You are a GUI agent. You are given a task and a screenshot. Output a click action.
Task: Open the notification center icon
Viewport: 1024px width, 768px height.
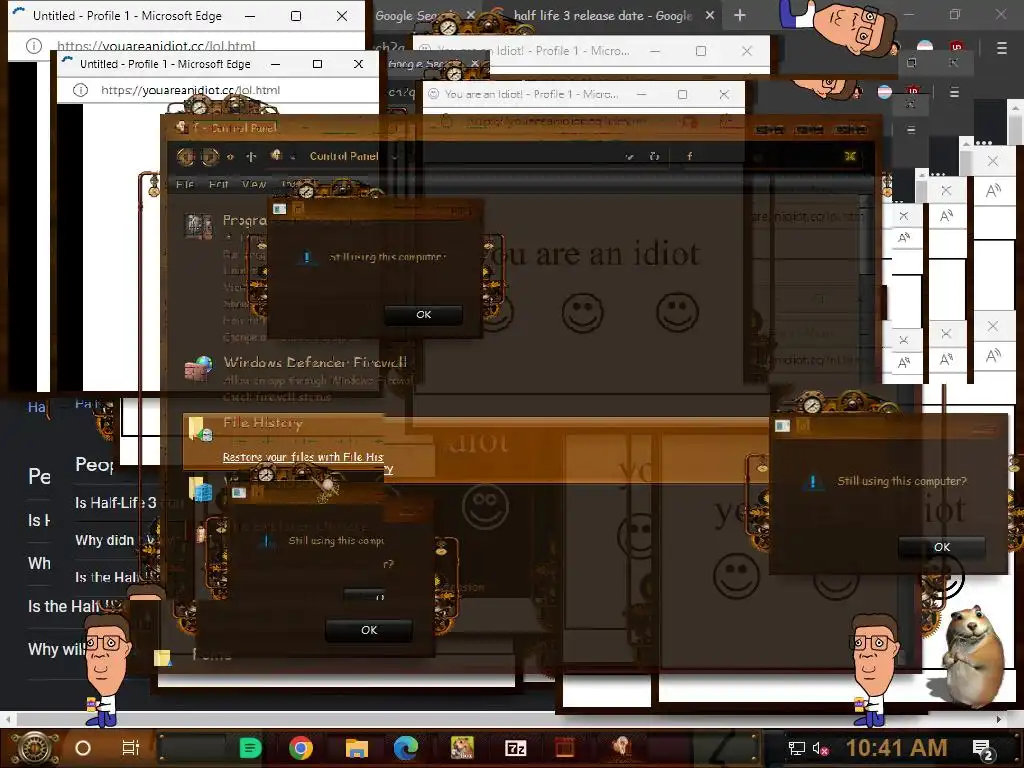click(983, 750)
